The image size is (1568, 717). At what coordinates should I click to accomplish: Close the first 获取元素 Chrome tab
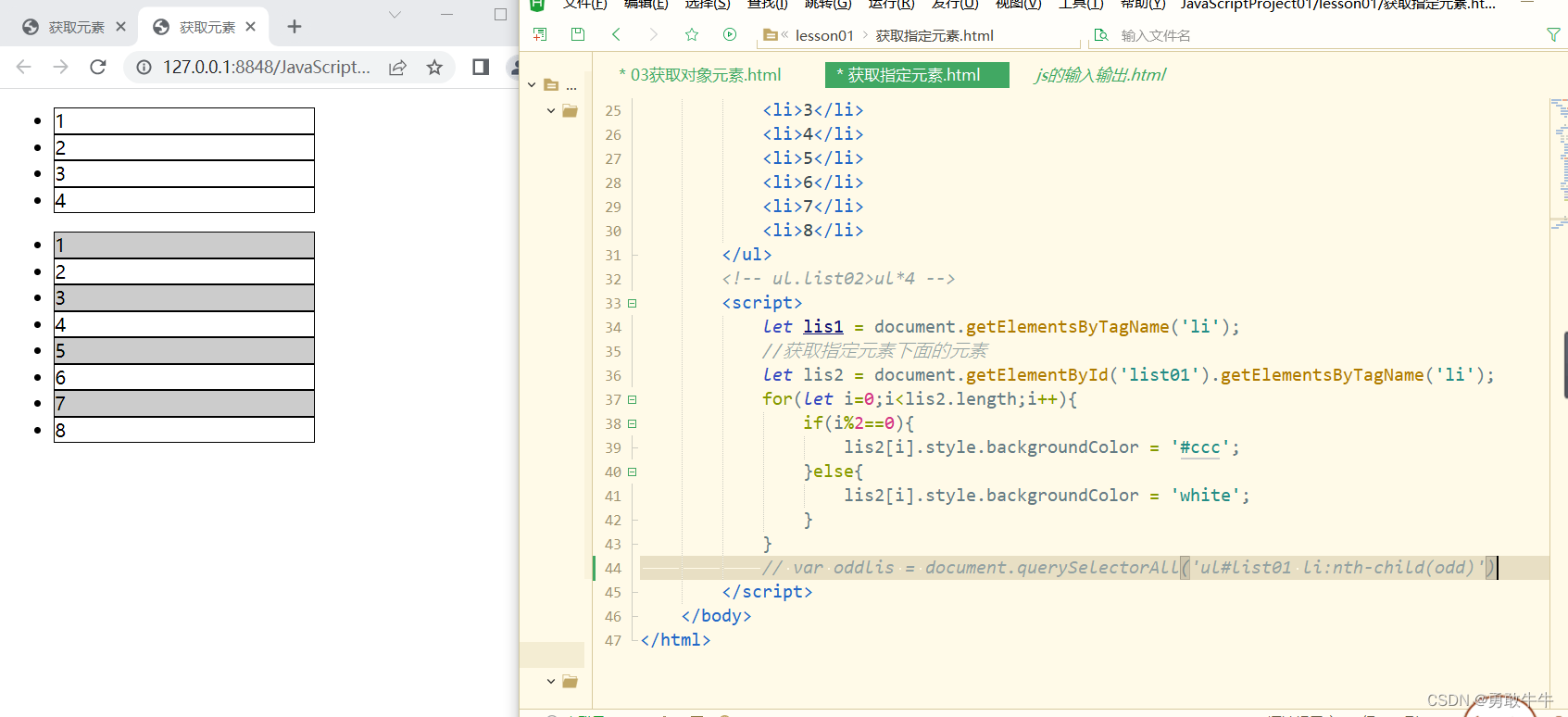(x=120, y=27)
